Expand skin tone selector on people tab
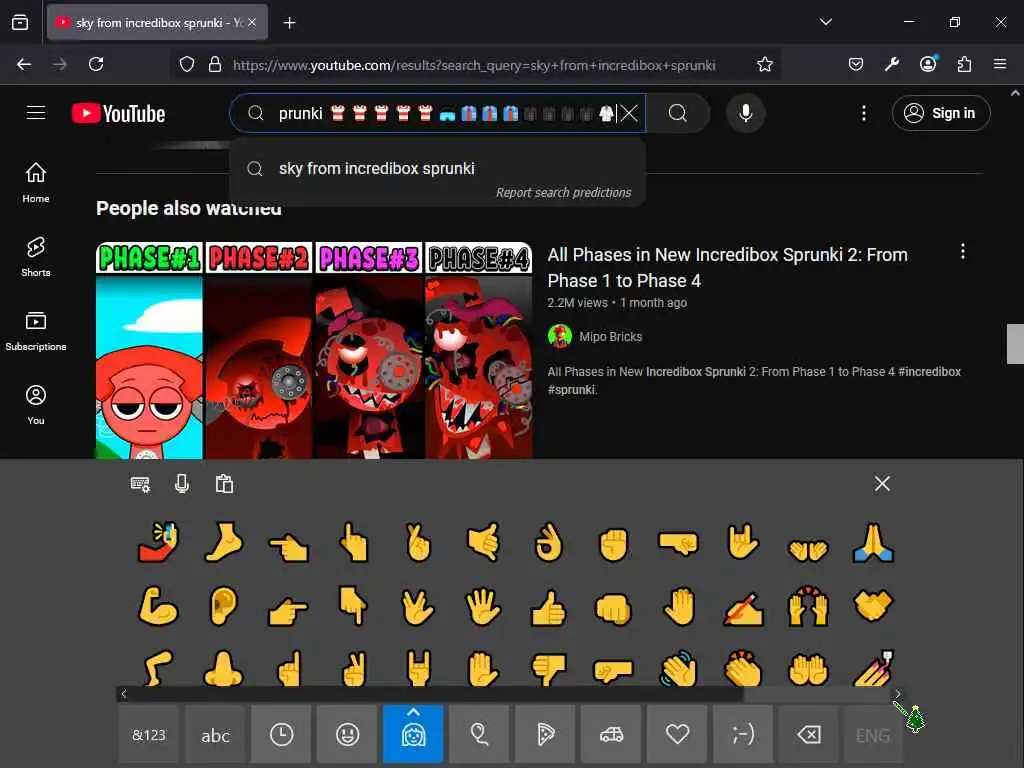Image resolution: width=1024 pixels, height=768 pixels. click(413, 712)
